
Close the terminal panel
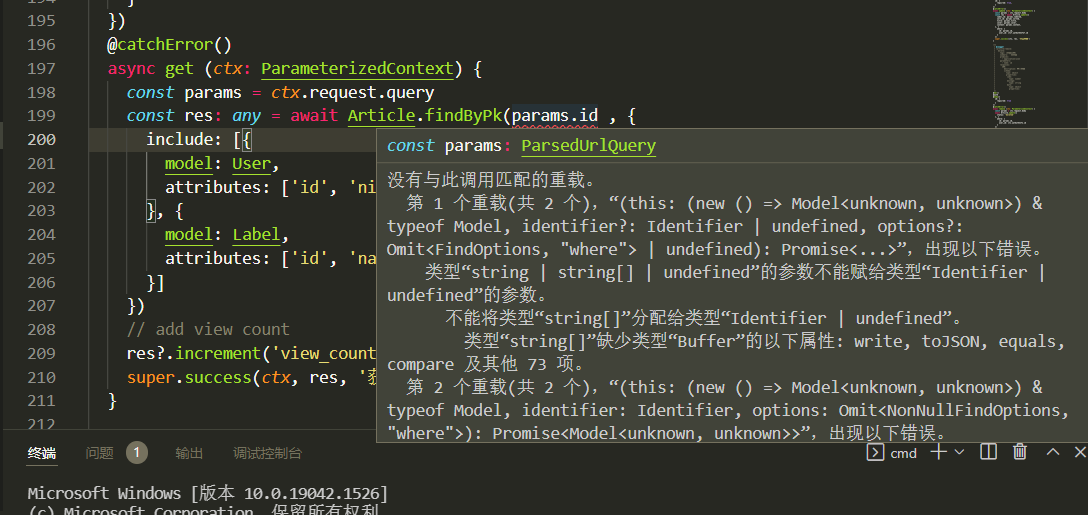coord(1080,453)
